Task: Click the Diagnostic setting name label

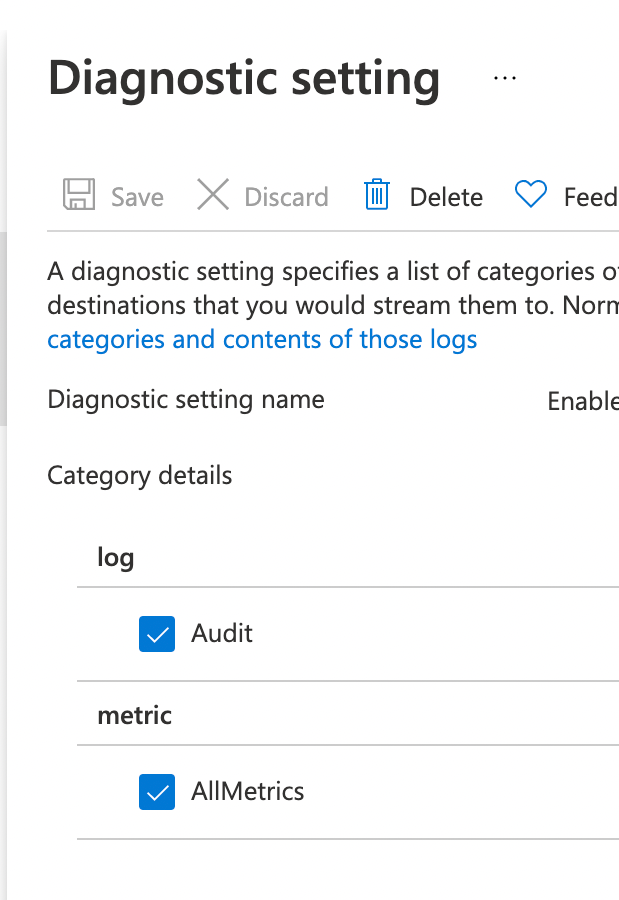Action: 186,400
